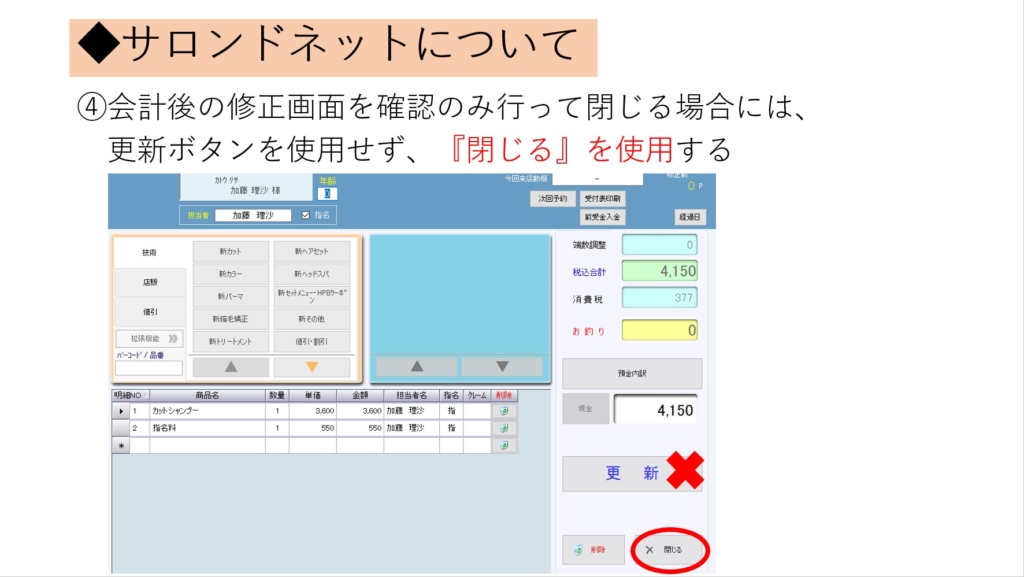1024x577 pixels.
Task: Click delete icon in the empty new row
Action: (504, 445)
